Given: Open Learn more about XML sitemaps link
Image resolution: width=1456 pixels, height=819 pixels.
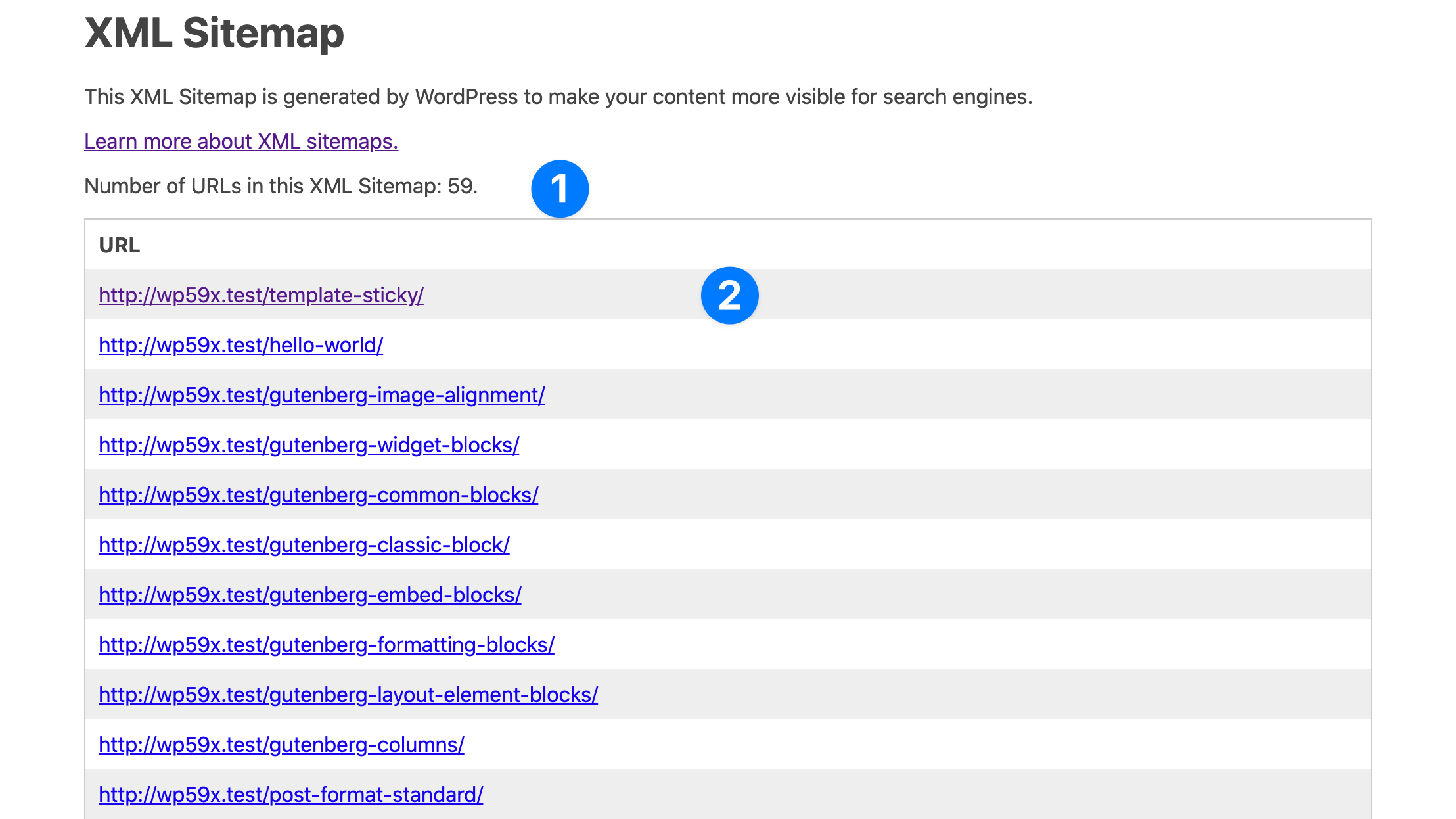Looking at the screenshot, I should coord(241,141).
